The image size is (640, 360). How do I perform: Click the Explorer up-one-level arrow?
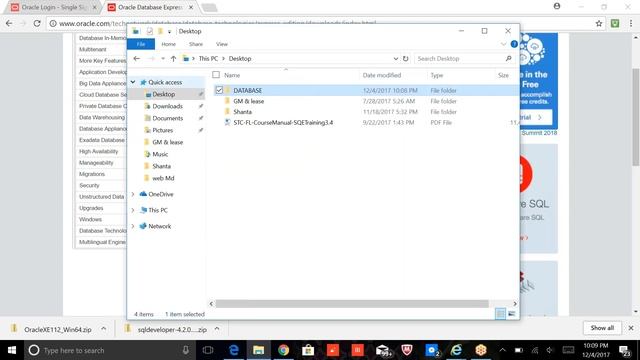(173, 59)
